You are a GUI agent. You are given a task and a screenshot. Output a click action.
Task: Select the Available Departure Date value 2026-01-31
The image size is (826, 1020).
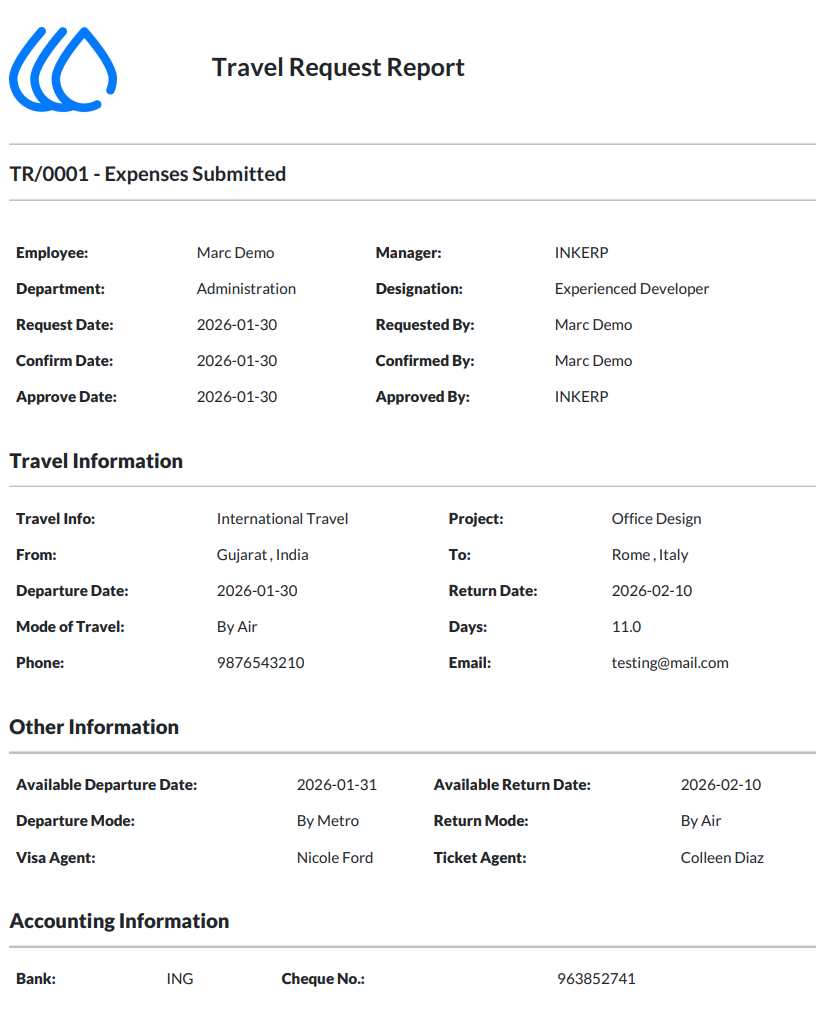pos(337,785)
